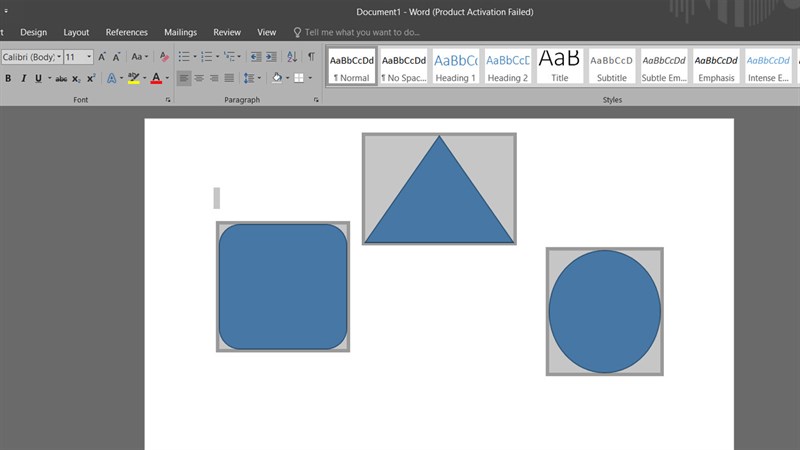
Task: Toggle strikethrough text formatting
Action: [x=61, y=78]
